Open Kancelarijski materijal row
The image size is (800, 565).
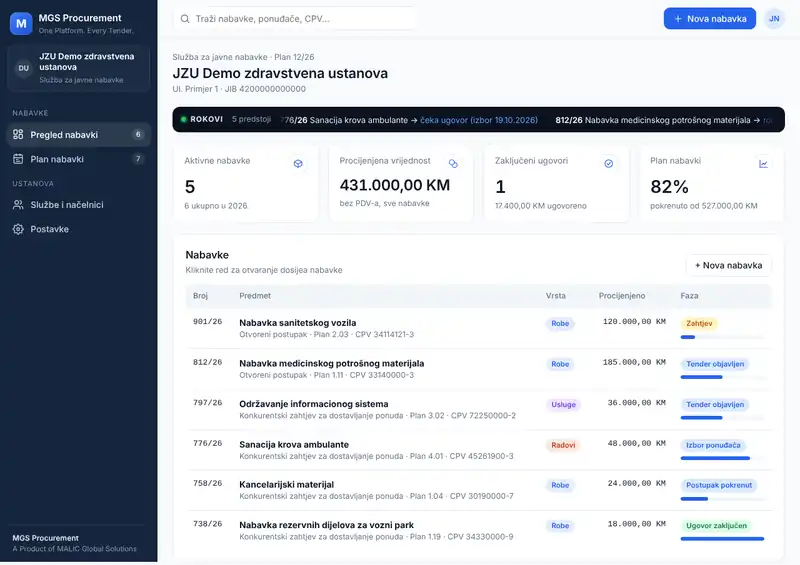coord(479,490)
